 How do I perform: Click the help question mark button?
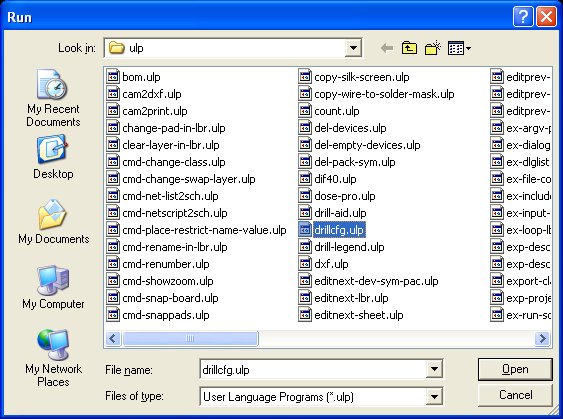pyautogui.click(x=522, y=17)
